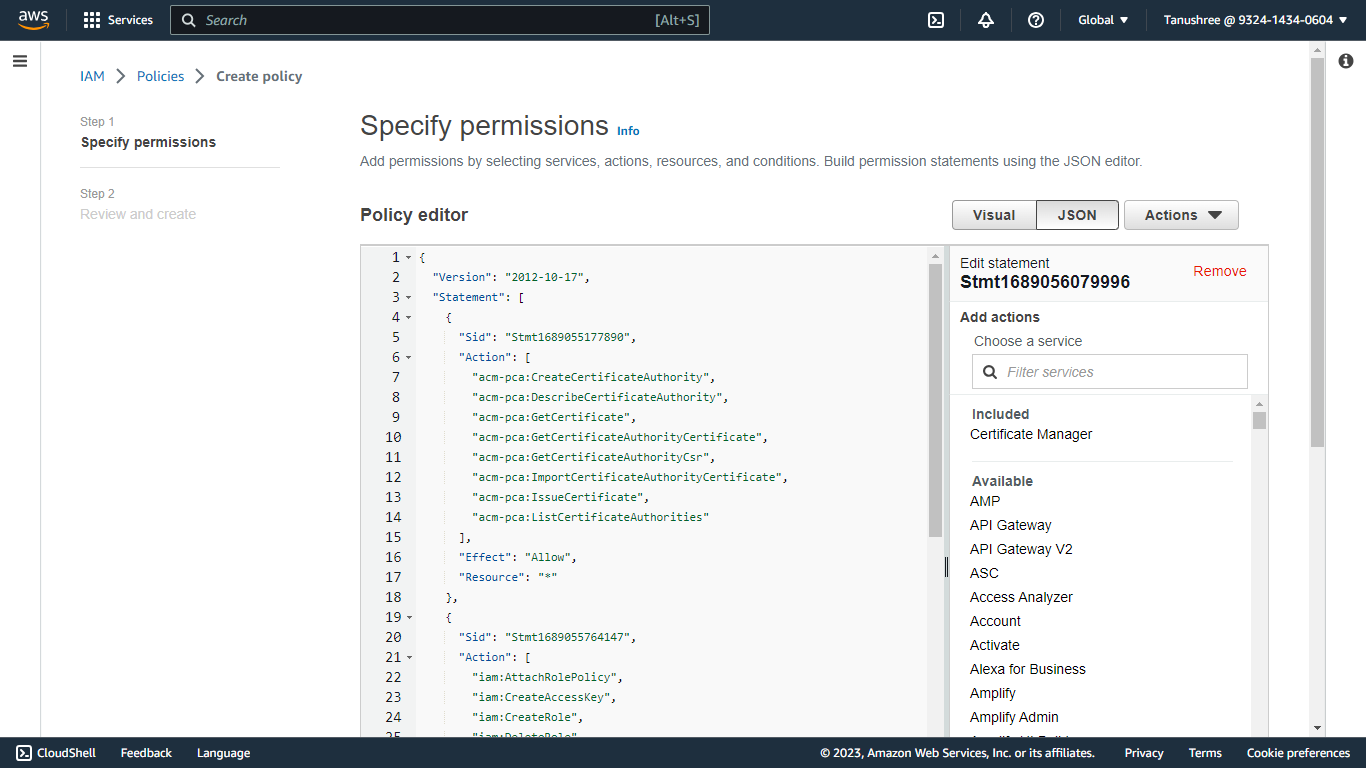This screenshot has height=768, width=1366.
Task: Click the editor panel splitter handle
Action: [946, 567]
